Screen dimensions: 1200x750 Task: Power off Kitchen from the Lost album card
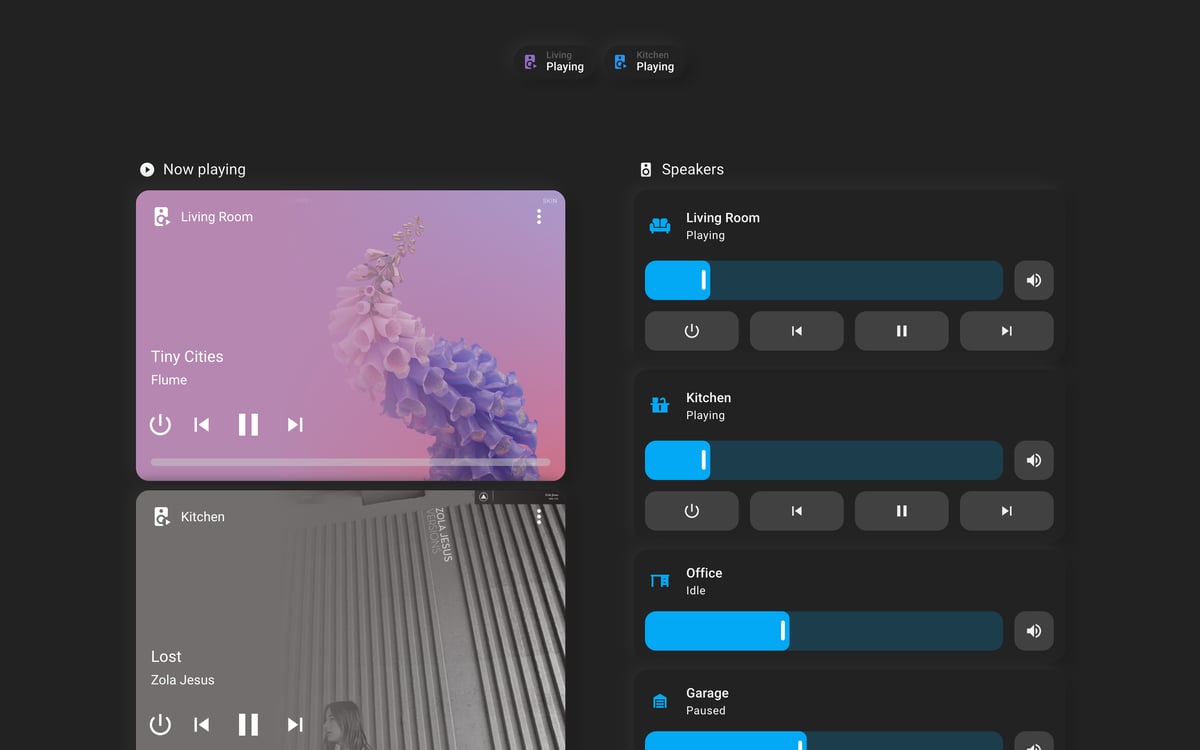point(160,725)
